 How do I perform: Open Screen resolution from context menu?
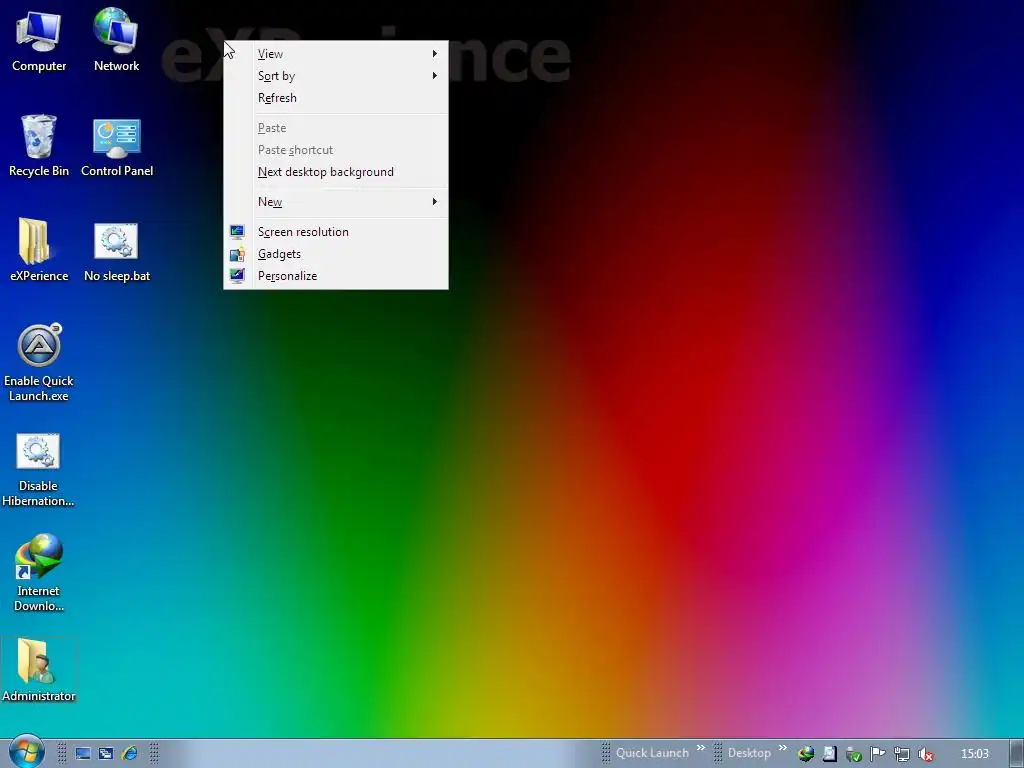(x=336, y=232)
